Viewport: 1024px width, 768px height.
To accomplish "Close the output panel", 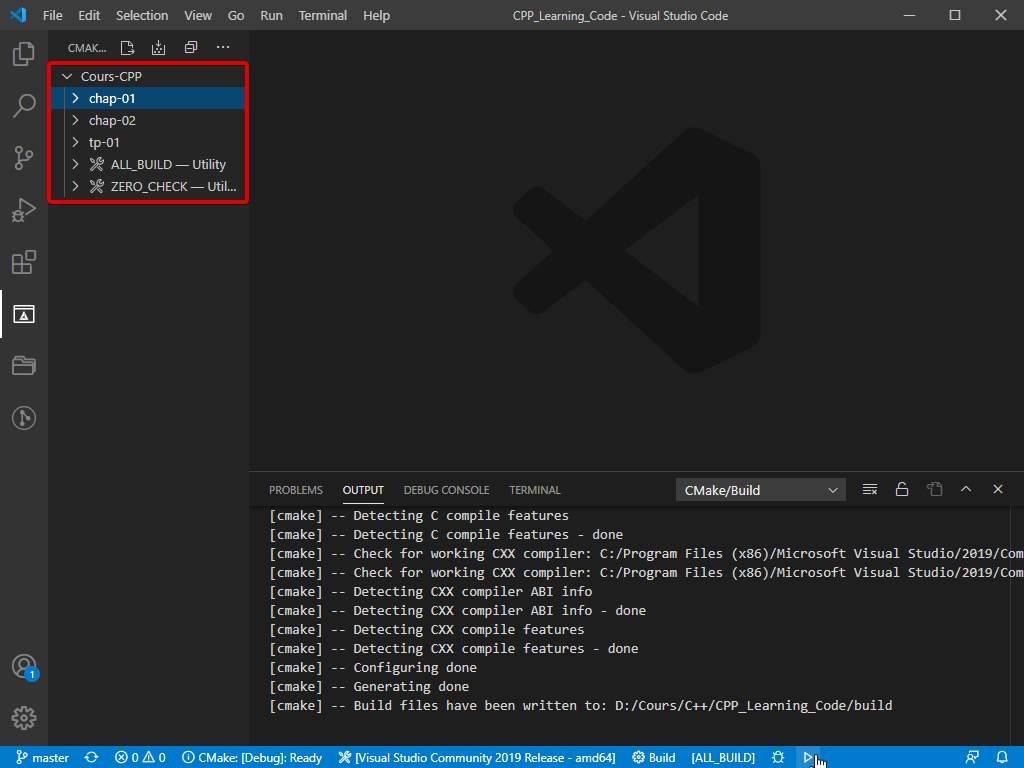I will [x=998, y=490].
